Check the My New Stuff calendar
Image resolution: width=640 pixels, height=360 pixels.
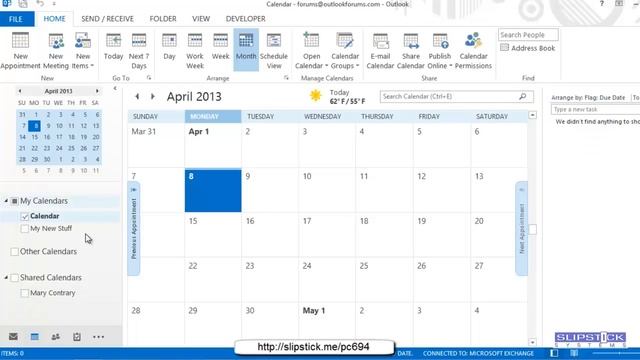(24, 229)
